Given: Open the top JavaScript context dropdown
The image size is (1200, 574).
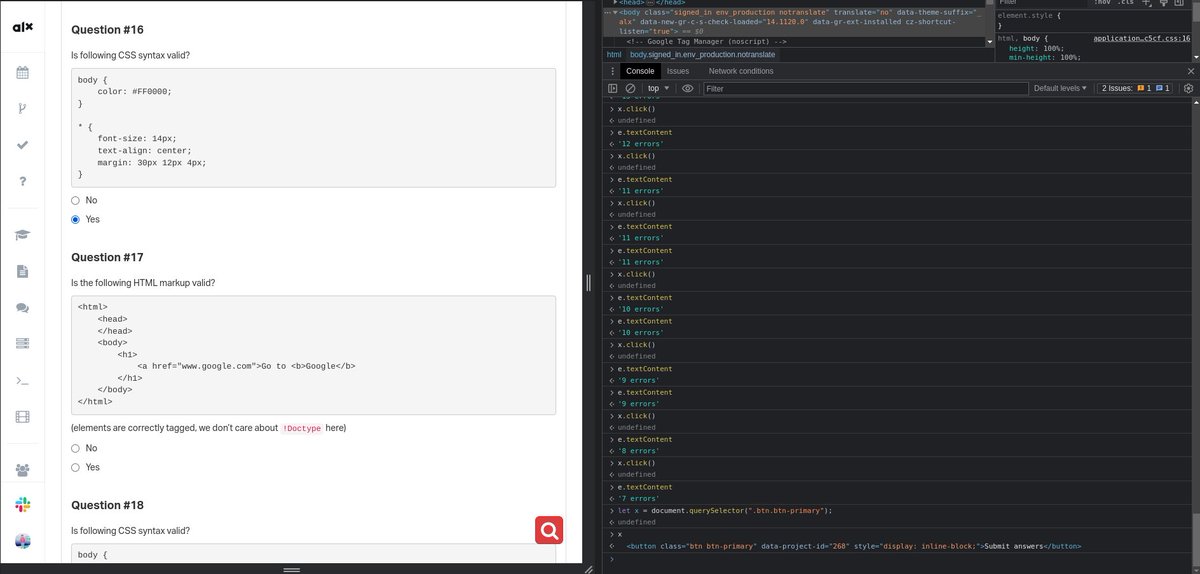Looking at the screenshot, I should [658, 88].
